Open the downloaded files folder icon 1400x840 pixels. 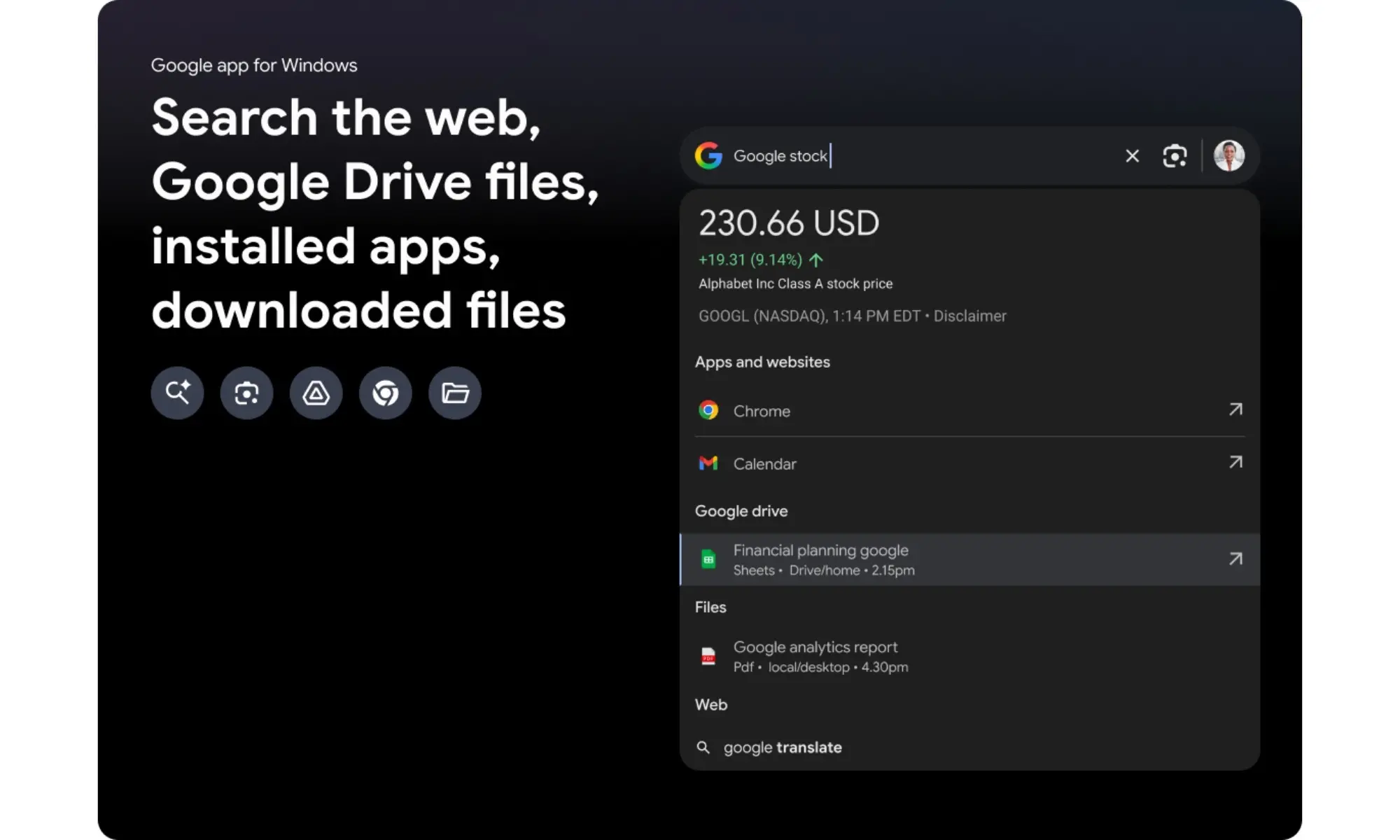(454, 393)
